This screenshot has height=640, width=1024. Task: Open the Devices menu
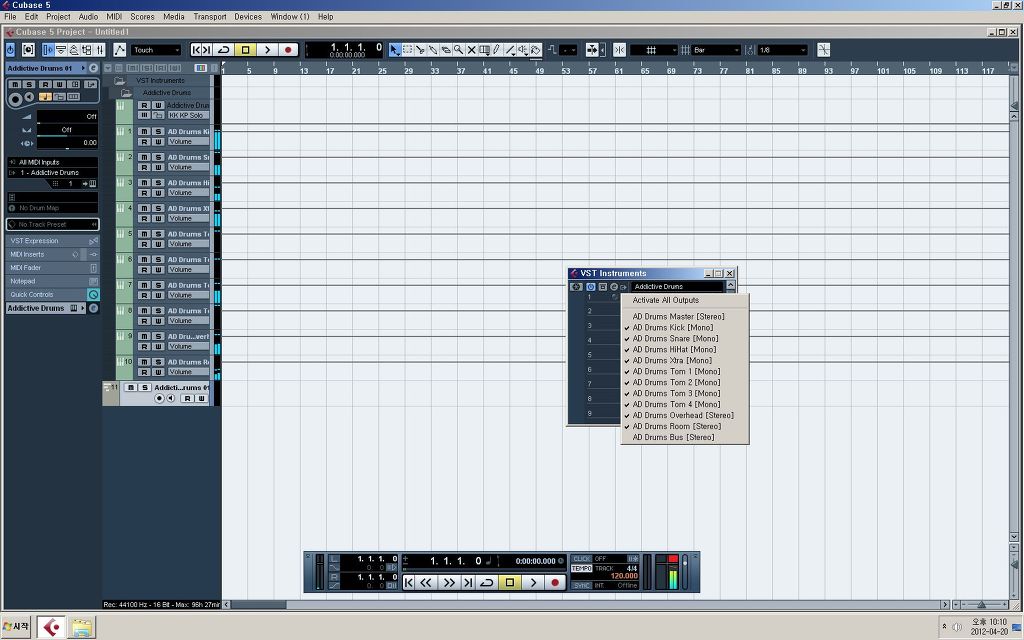(x=248, y=17)
